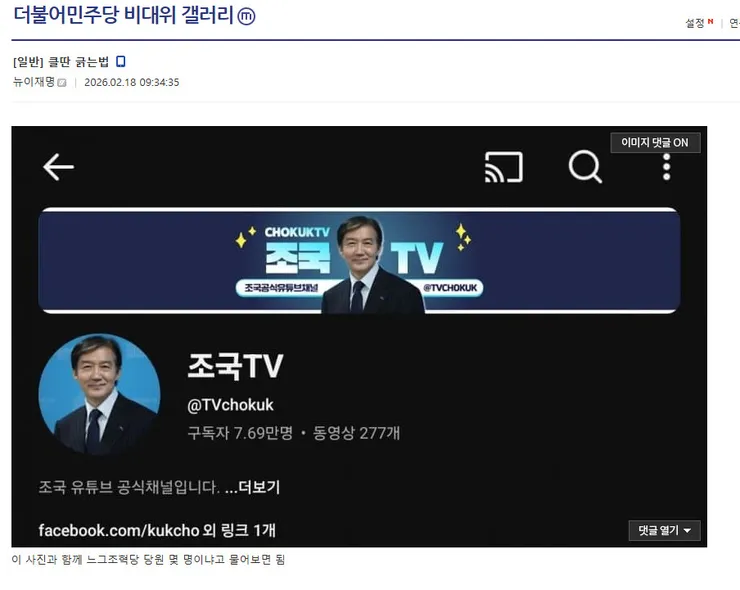Open facebook.com/kukcho link
The height and width of the screenshot is (590, 740).
tap(119, 531)
